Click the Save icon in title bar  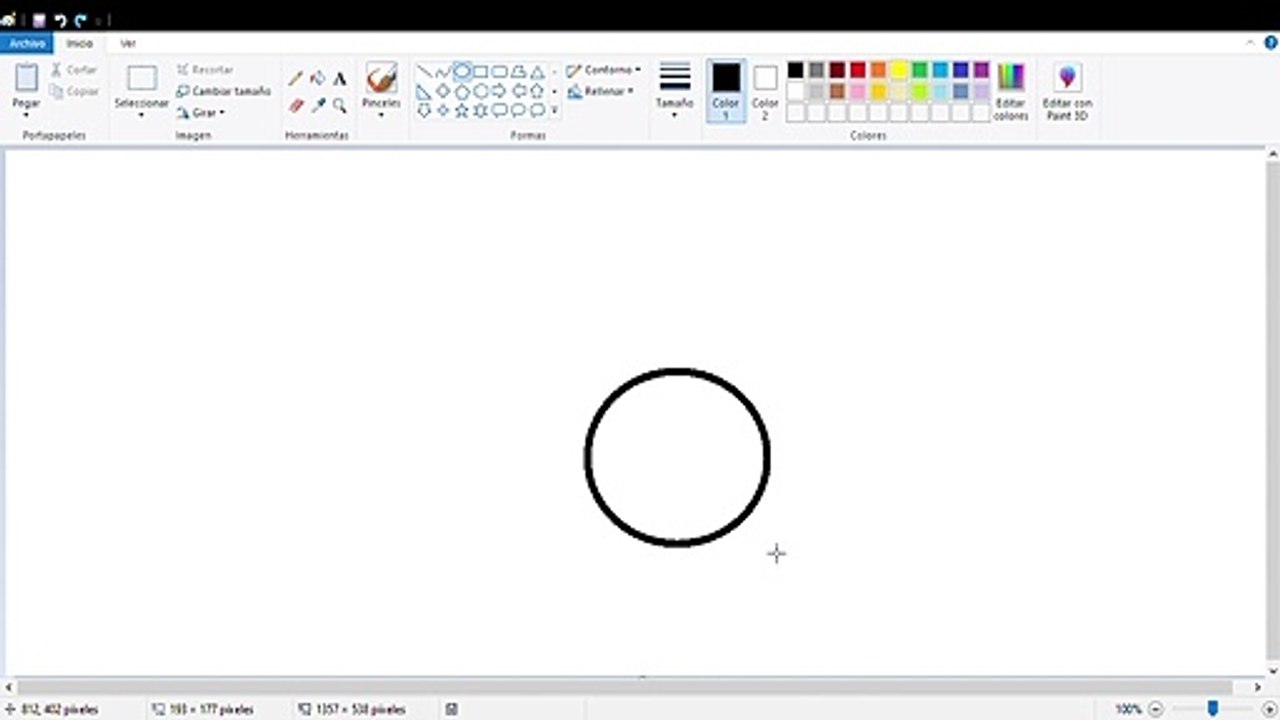(x=39, y=19)
